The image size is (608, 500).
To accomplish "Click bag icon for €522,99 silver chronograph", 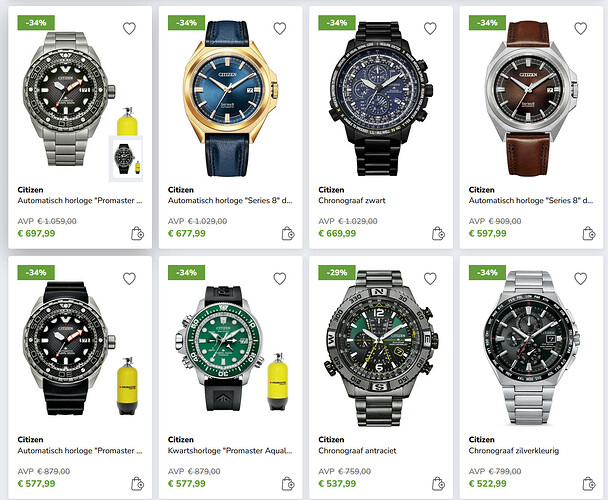I will [589, 484].
